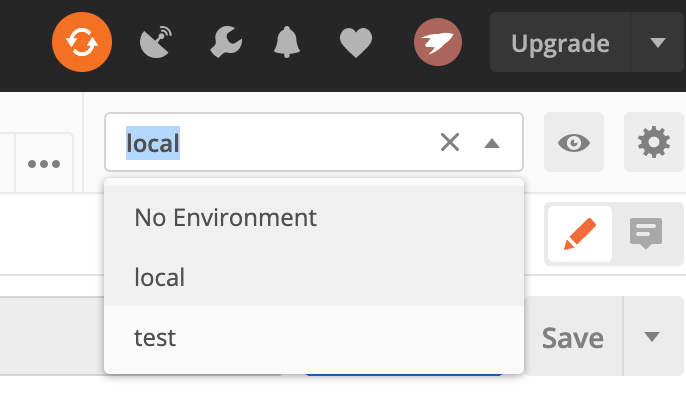Select "No Environment" from the list

click(225, 217)
